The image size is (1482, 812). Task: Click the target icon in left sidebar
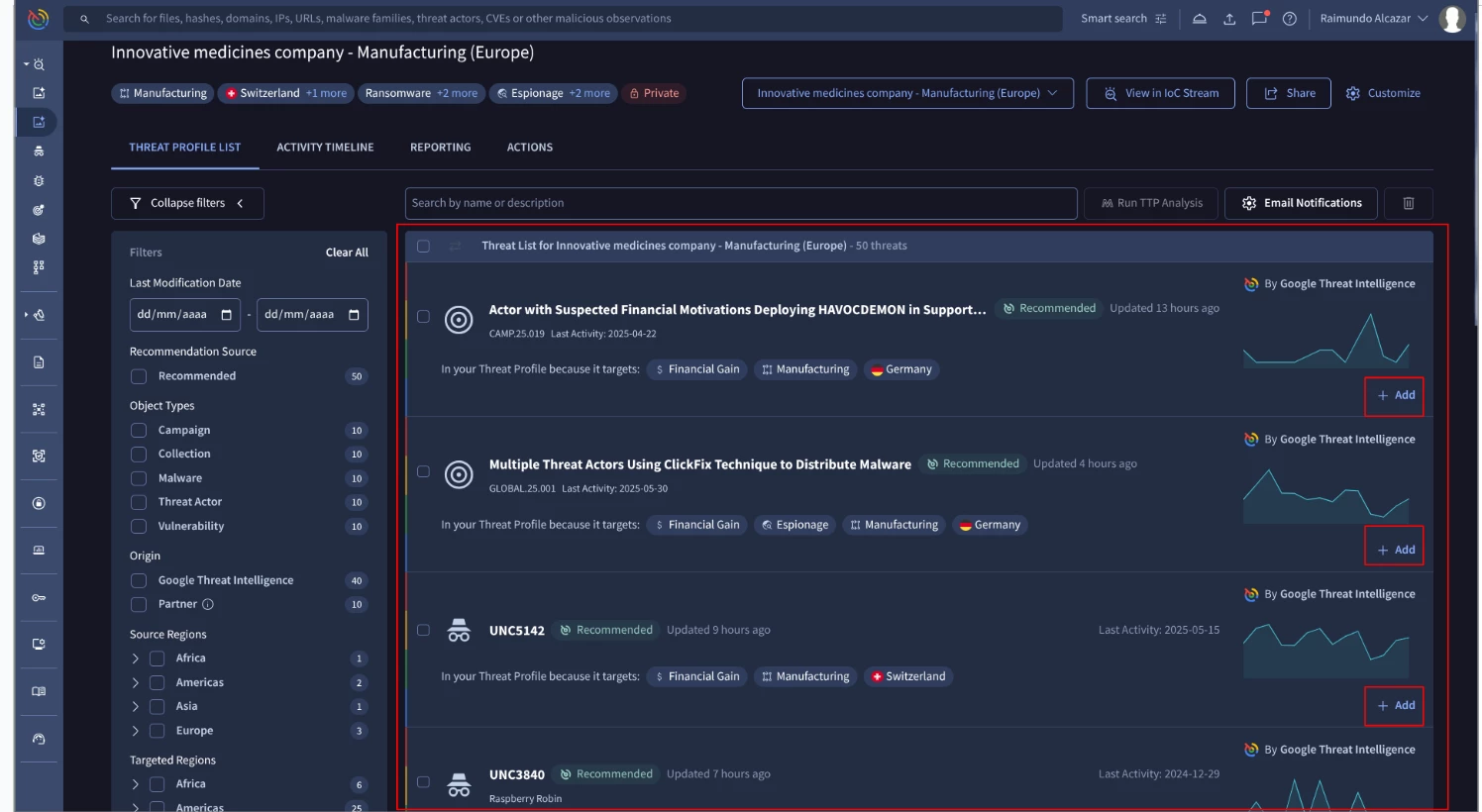tap(39, 210)
